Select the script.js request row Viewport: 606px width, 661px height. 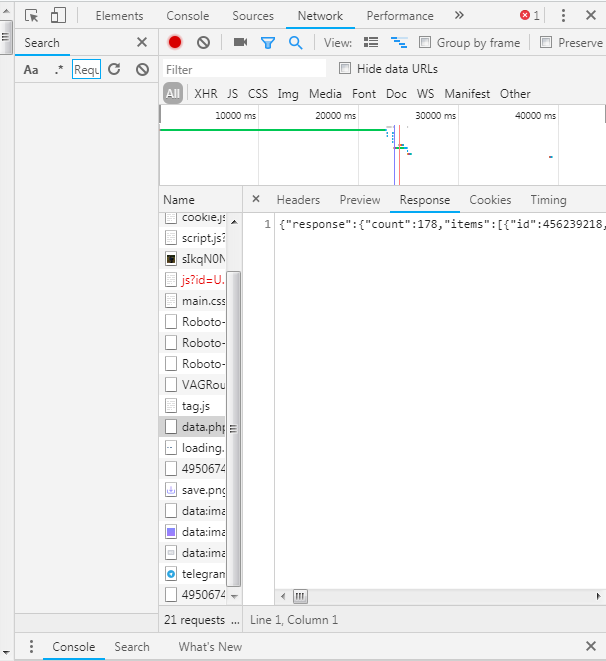pyautogui.click(x=193, y=238)
